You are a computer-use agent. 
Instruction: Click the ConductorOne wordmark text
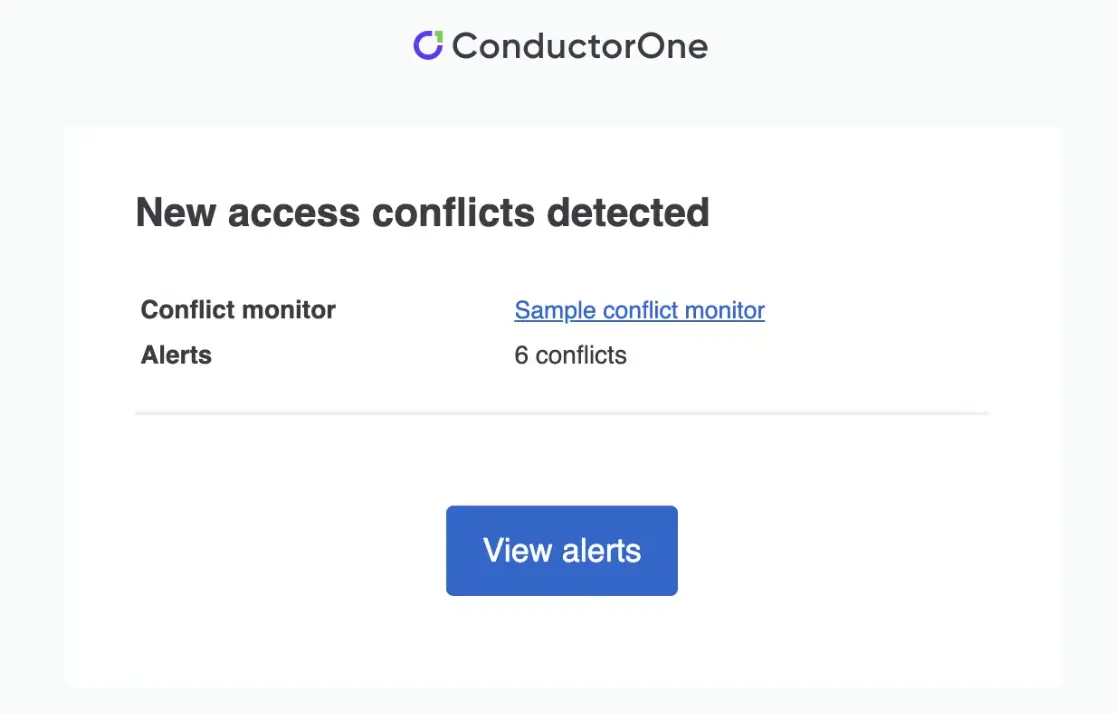580,46
